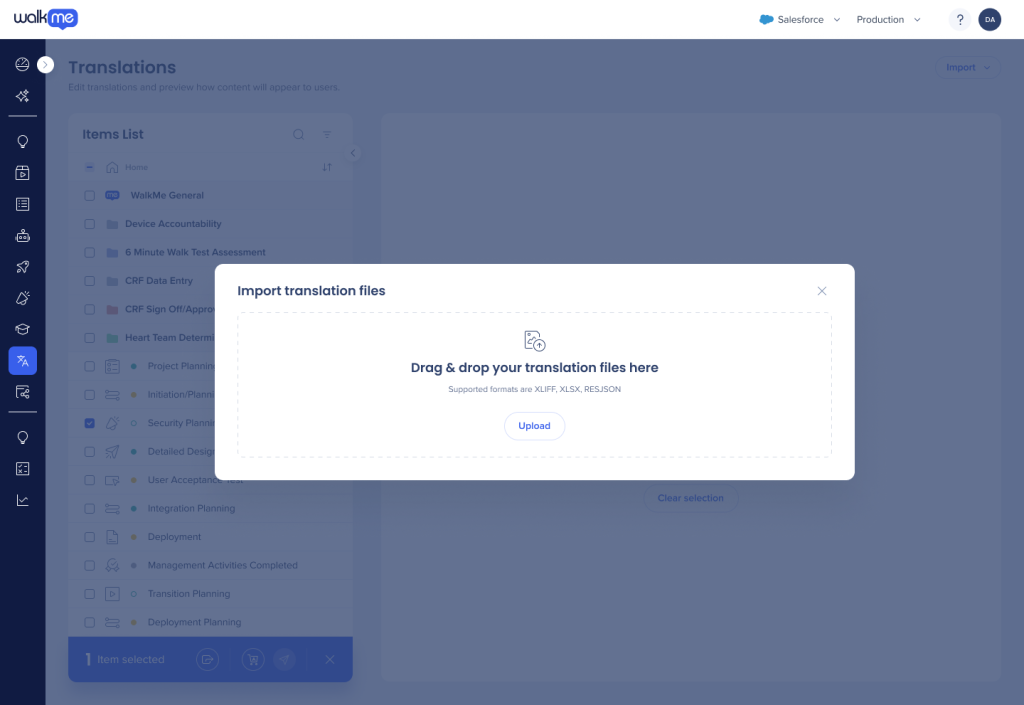Check the WalkMe General checkbox
Image resolution: width=1024 pixels, height=705 pixels.
(90, 196)
